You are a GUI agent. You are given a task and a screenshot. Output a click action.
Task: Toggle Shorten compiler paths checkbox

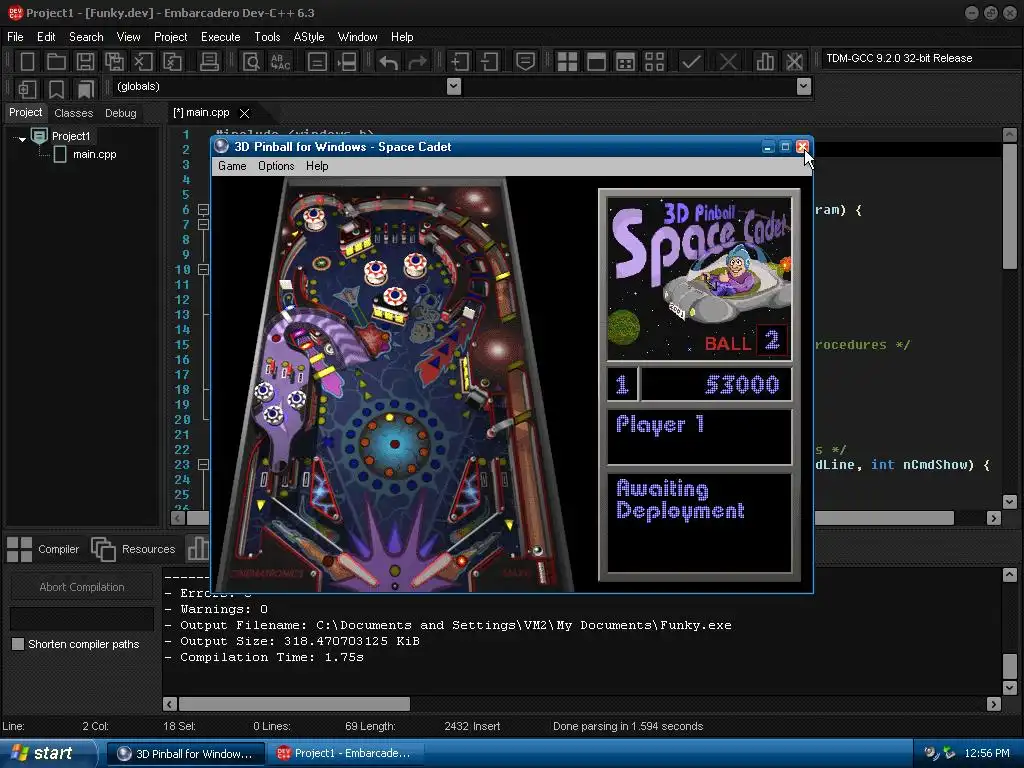click(x=18, y=644)
